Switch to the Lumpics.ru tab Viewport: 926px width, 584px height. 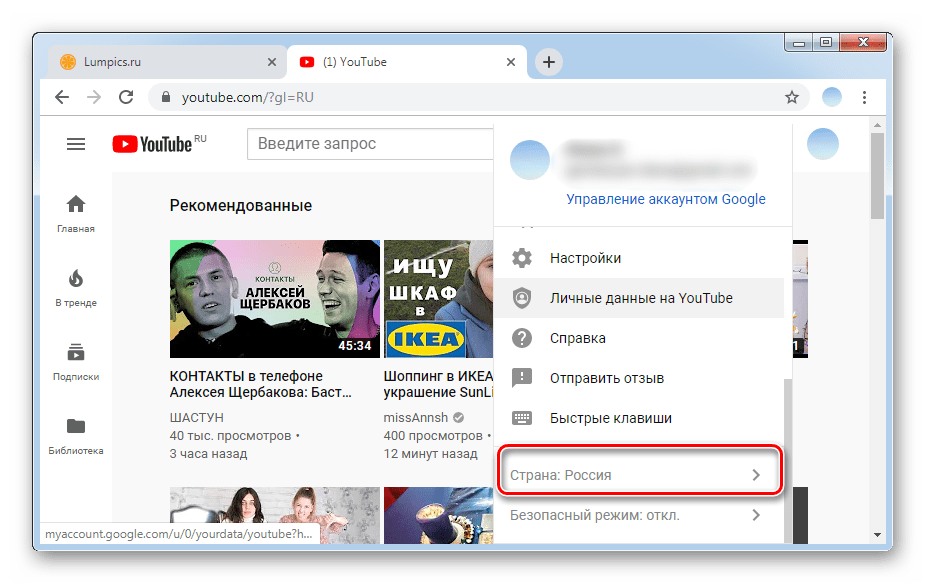(x=160, y=62)
